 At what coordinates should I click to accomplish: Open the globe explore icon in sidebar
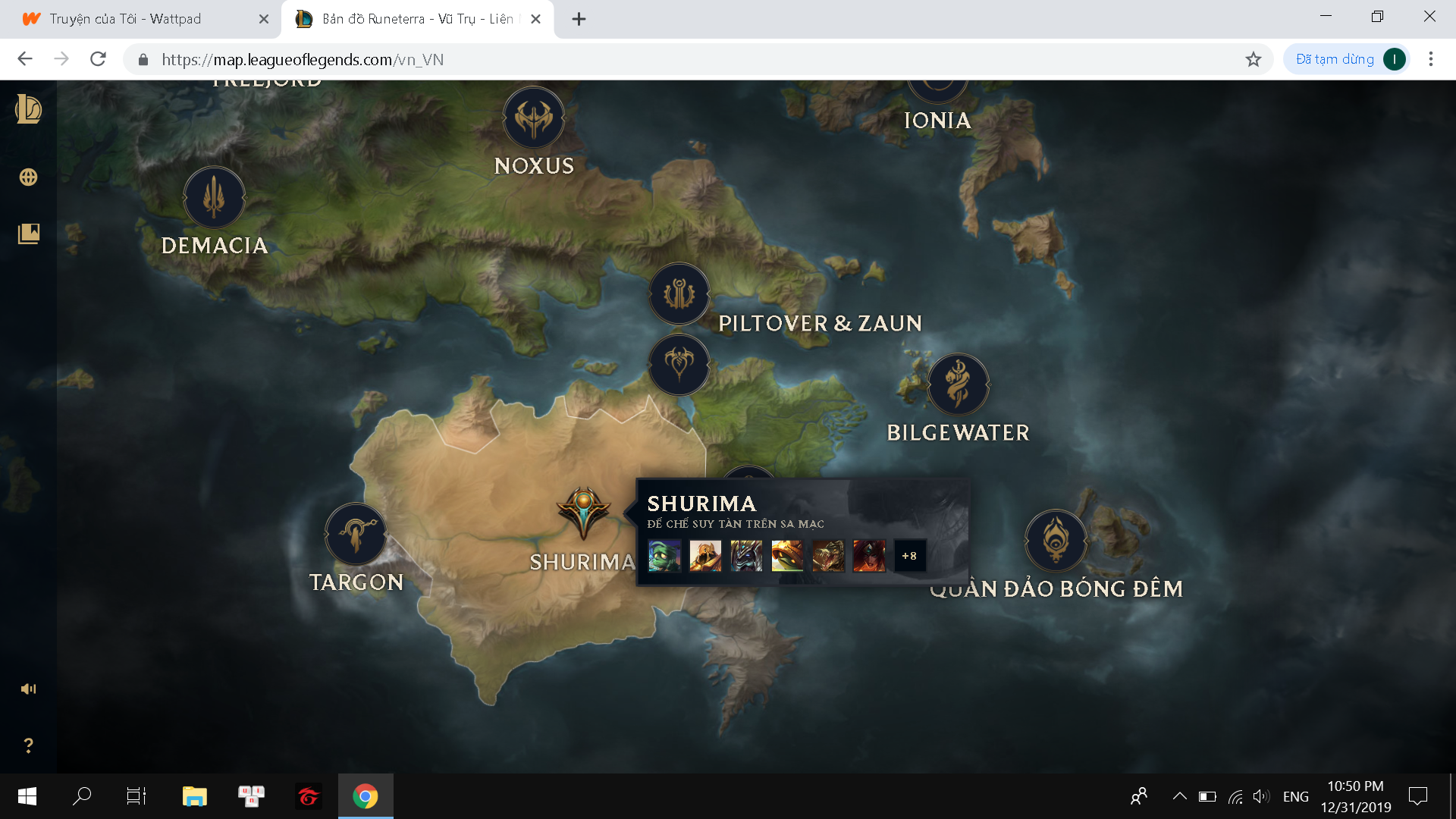tap(28, 177)
